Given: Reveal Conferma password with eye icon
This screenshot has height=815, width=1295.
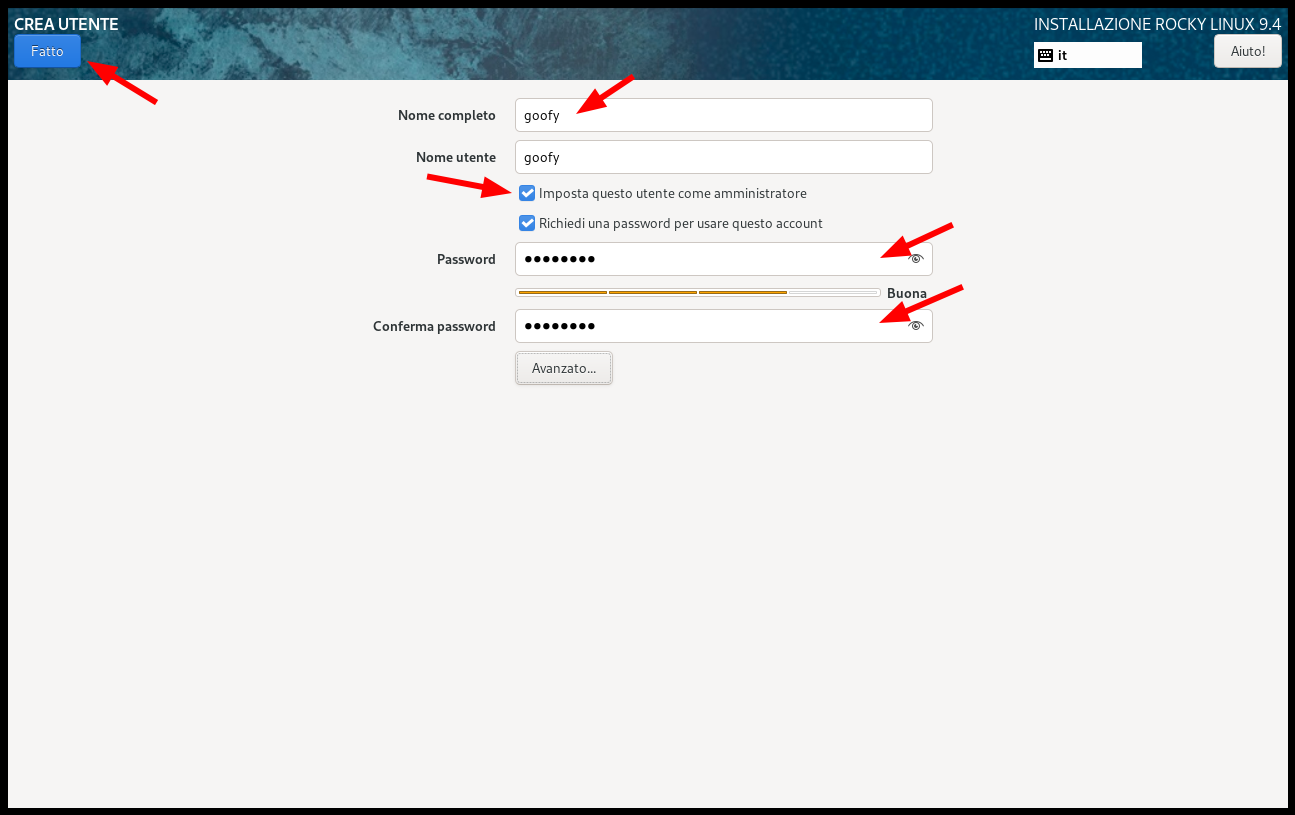Looking at the screenshot, I should (x=915, y=326).
